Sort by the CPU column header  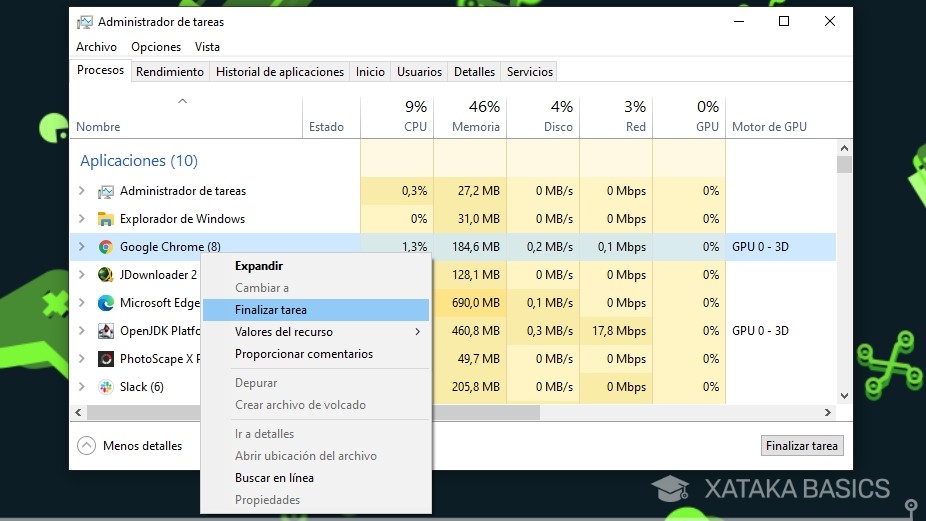[x=415, y=127]
